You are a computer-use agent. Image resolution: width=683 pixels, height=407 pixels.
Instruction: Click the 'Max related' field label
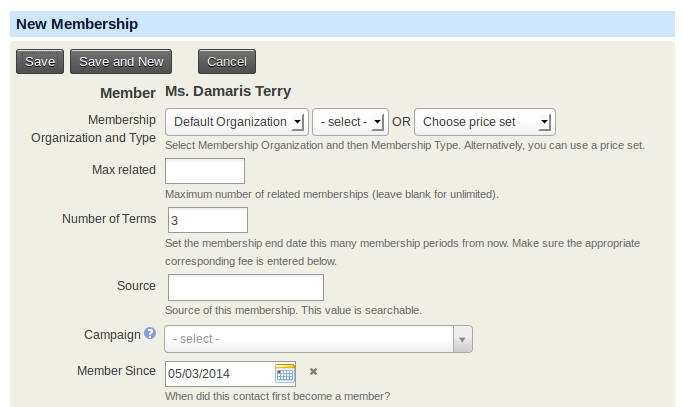point(123,170)
